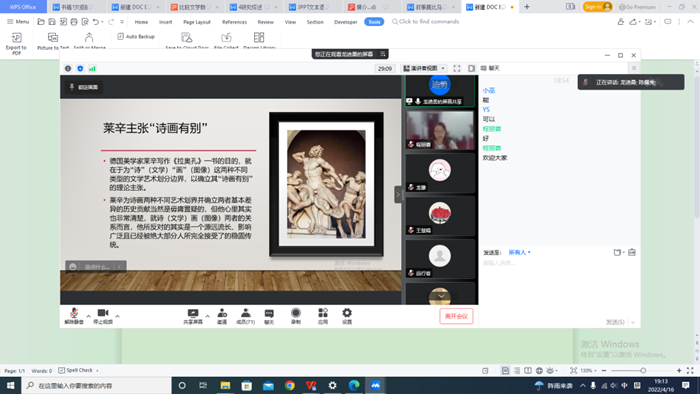Open the invite participants icon
700x394 pixels.
pos(222,313)
